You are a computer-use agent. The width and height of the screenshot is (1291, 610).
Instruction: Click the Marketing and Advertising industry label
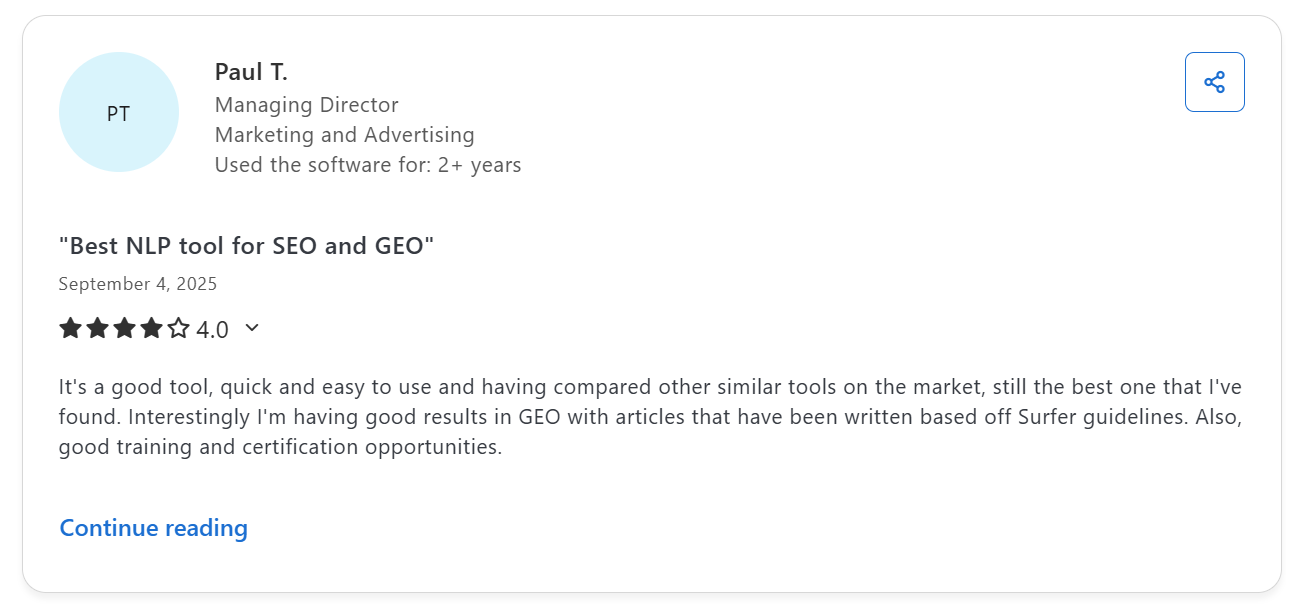(x=344, y=134)
